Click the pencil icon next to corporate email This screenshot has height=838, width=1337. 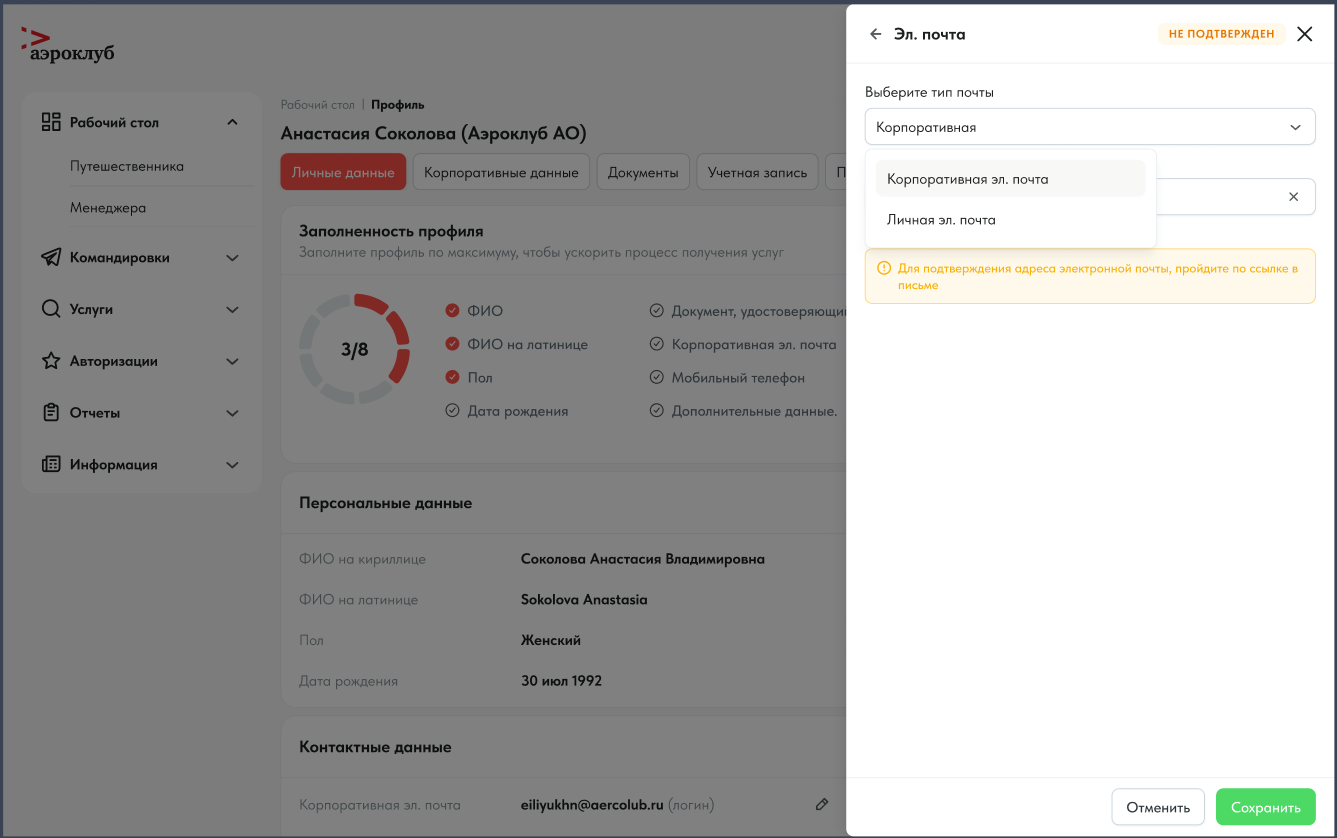click(x=822, y=804)
